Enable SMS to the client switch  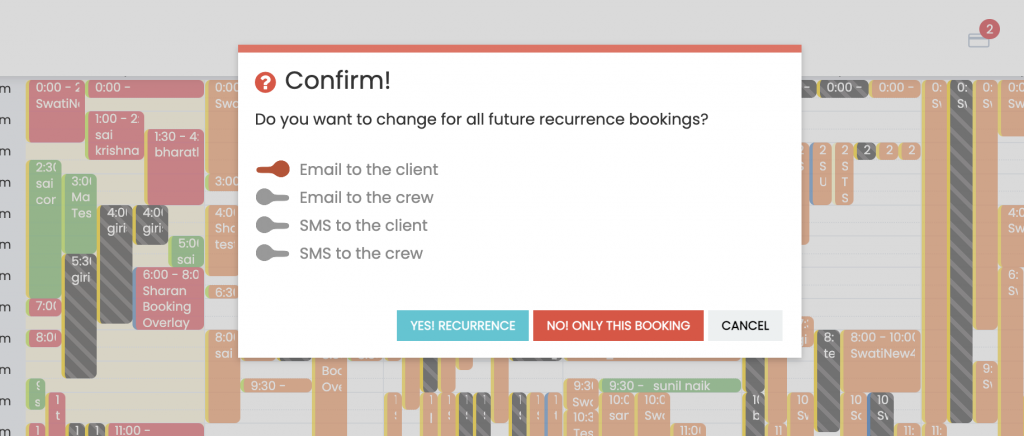[x=273, y=226]
